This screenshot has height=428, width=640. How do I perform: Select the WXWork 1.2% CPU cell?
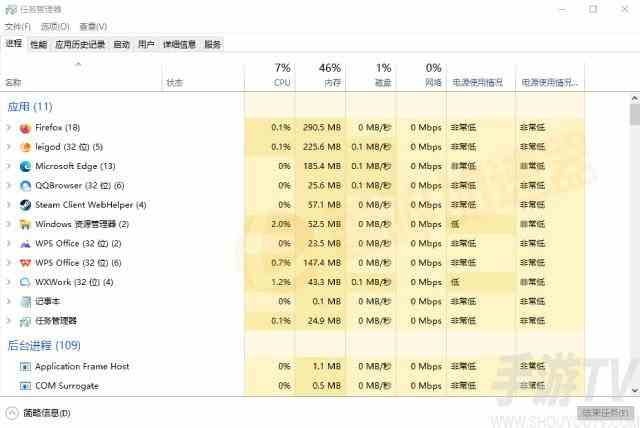[270, 282]
